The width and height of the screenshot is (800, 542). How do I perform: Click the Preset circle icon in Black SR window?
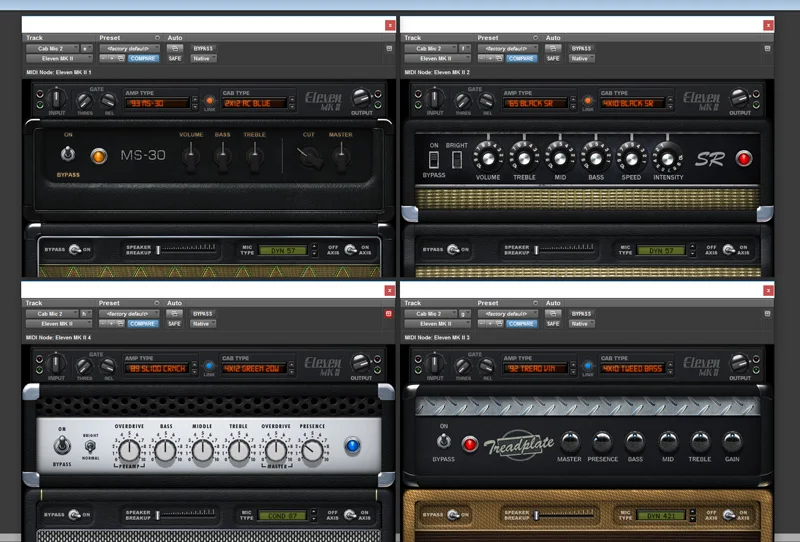click(535, 38)
